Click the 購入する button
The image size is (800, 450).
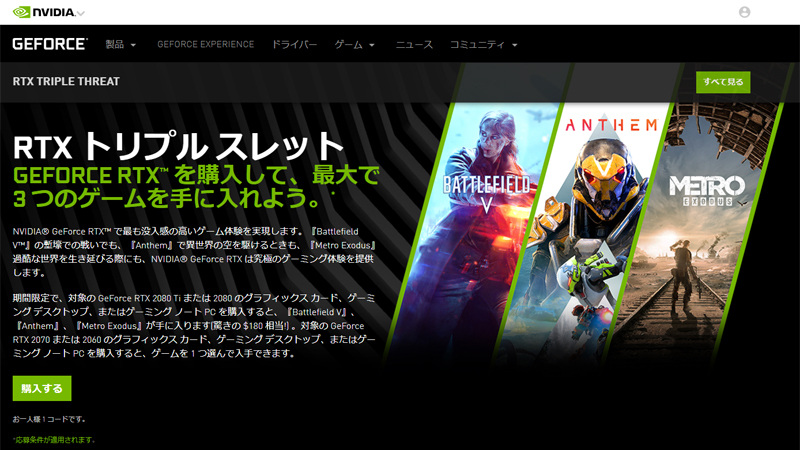(42, 388)
